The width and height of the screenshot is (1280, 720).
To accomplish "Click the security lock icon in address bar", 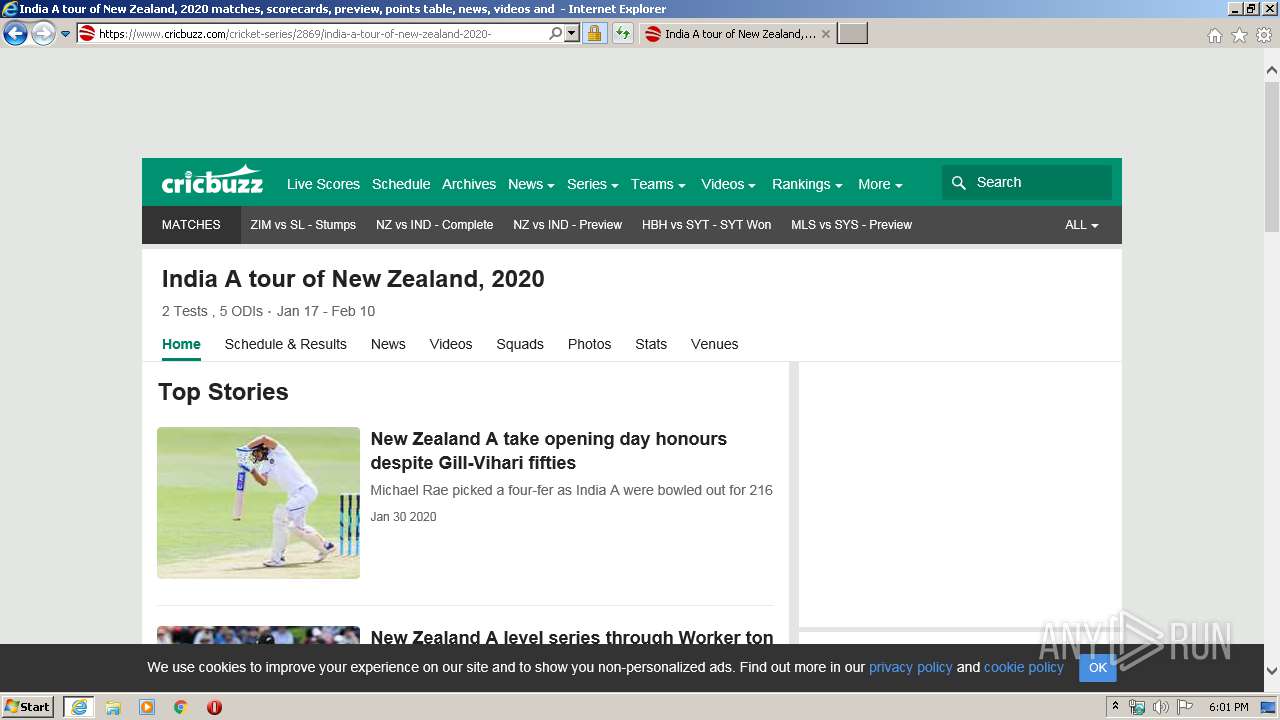I will [x=594, y=34].
